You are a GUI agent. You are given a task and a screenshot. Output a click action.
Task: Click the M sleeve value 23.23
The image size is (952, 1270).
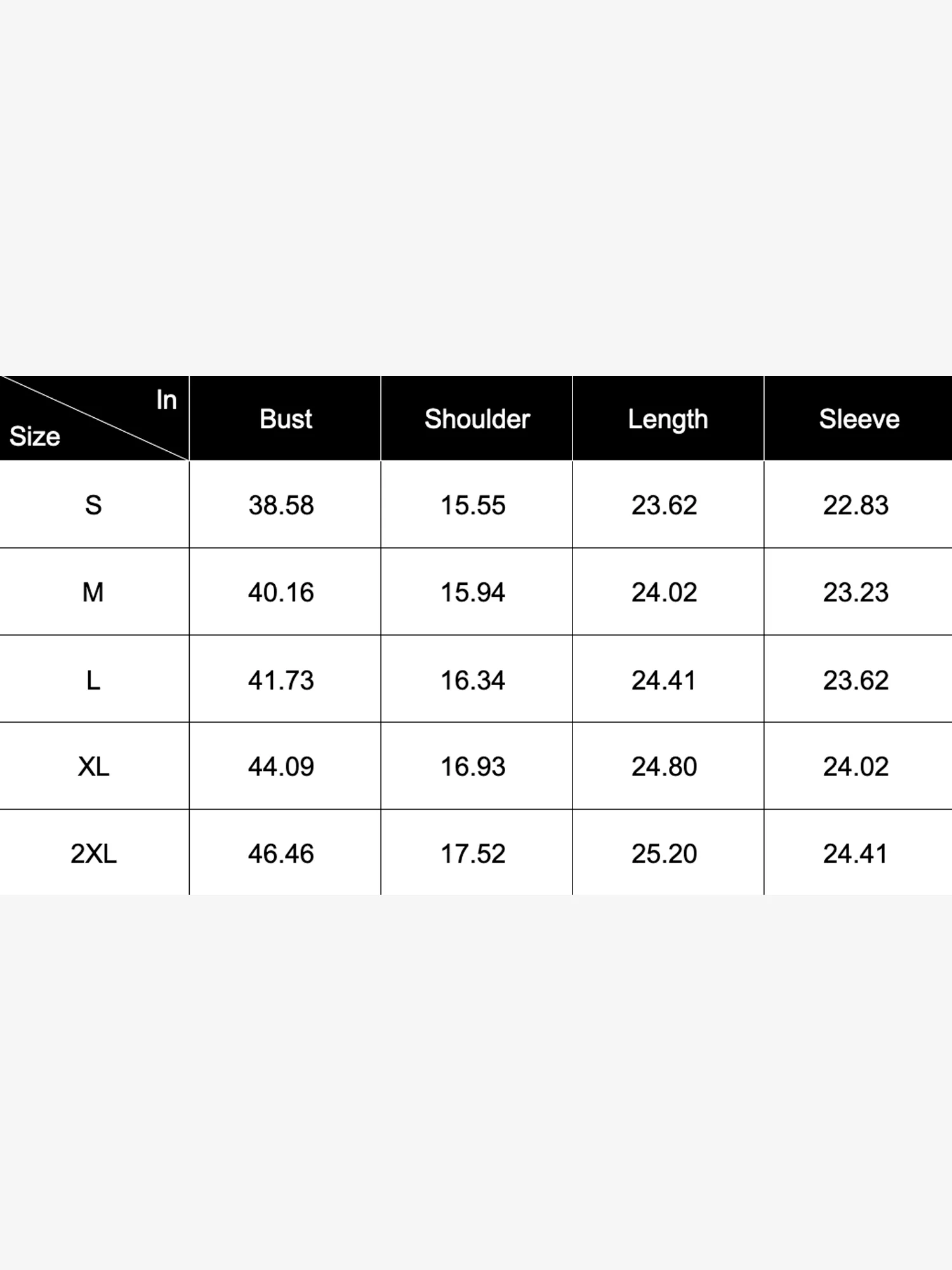pyautogui.click(x=856, y=592)
